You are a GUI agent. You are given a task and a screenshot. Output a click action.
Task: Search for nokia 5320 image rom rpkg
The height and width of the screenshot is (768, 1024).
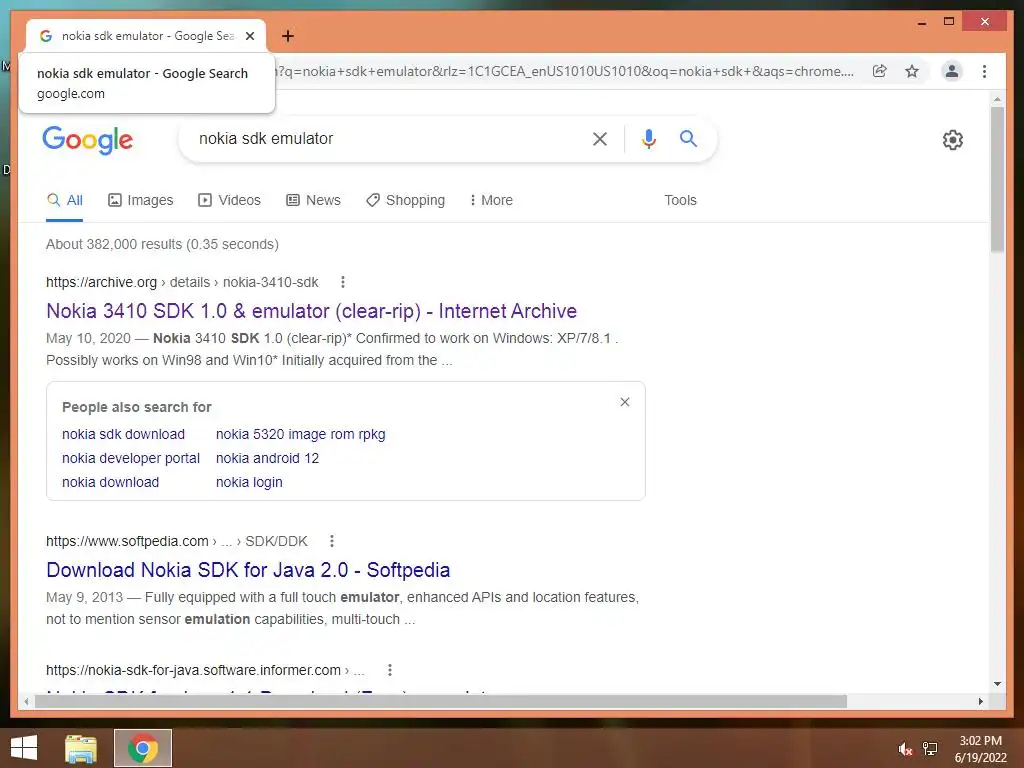point(300,434)
